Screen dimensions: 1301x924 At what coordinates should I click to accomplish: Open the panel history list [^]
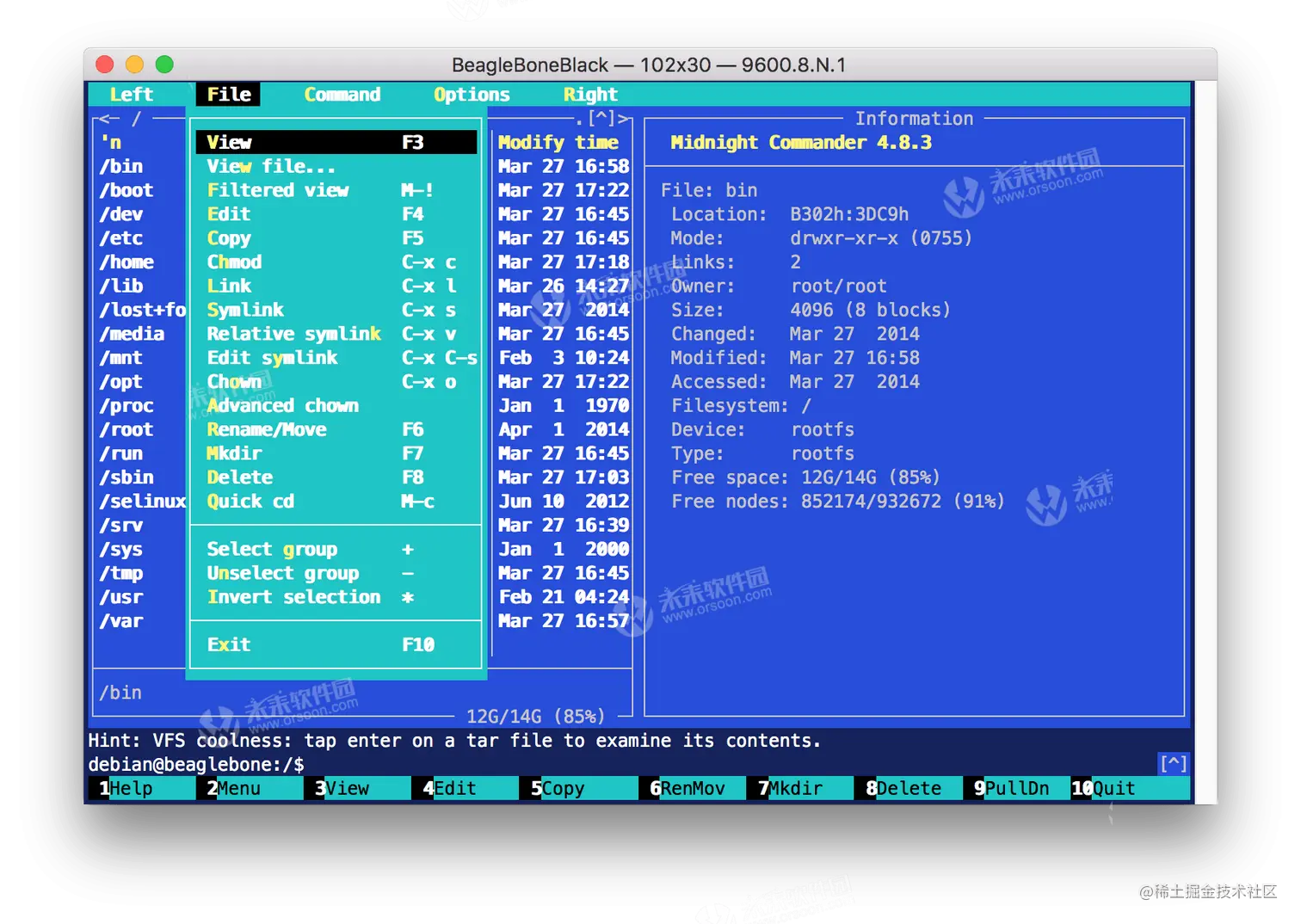pyautogui.click(x=601, y=118)
